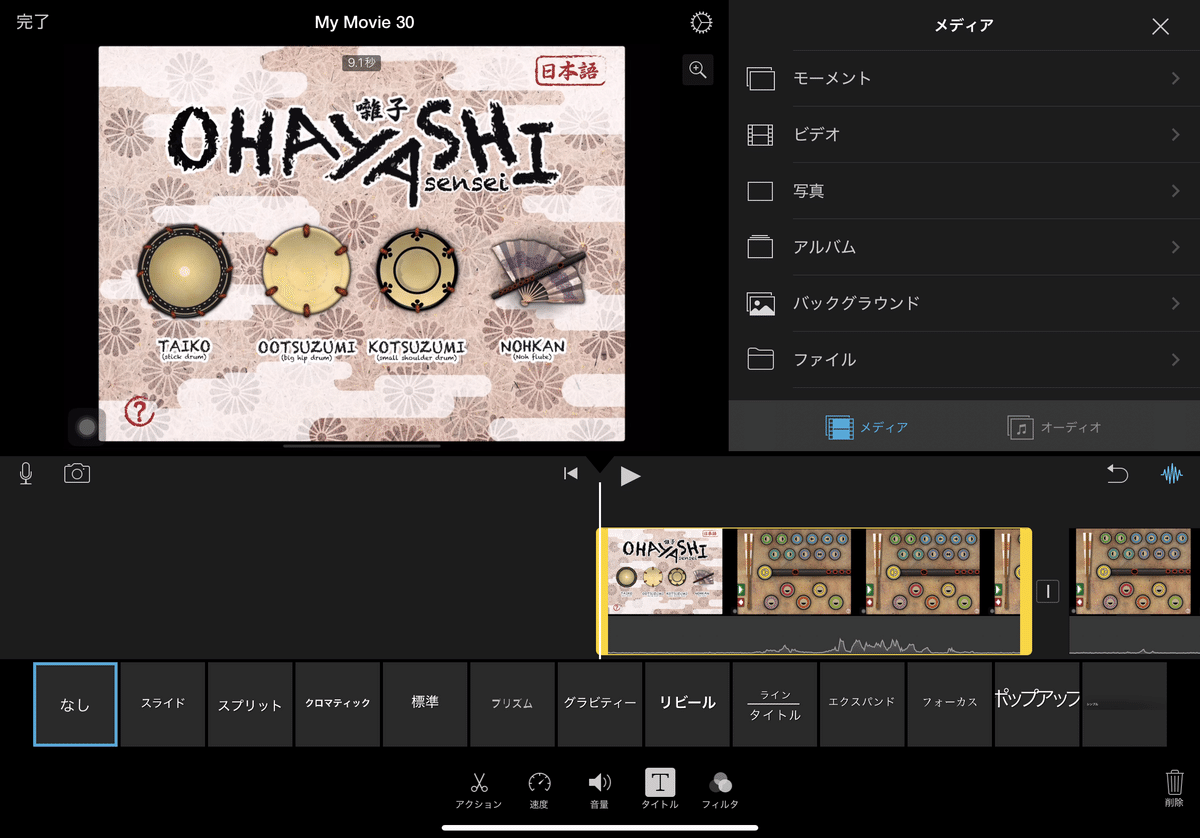
Task: Expand the 写真 row chevron
Action: (1176, 191)
